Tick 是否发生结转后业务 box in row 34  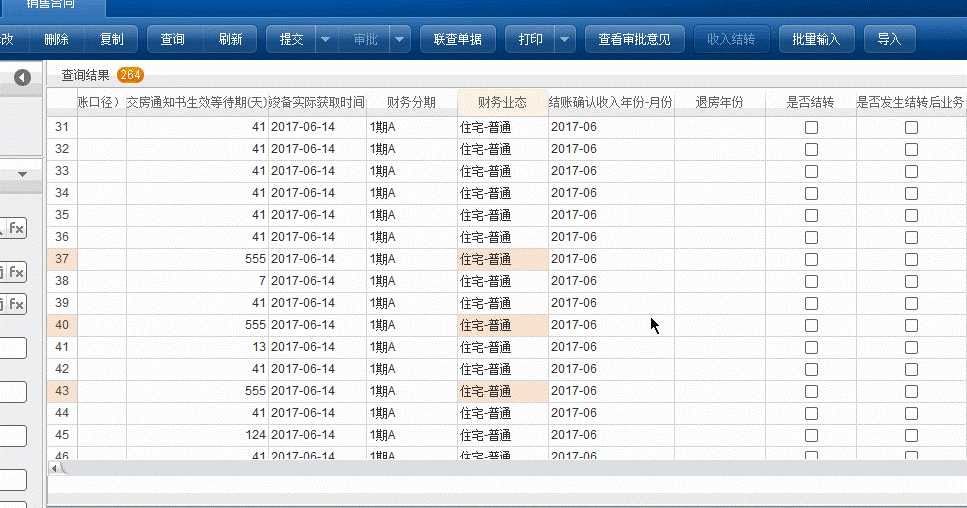[911, 194]
